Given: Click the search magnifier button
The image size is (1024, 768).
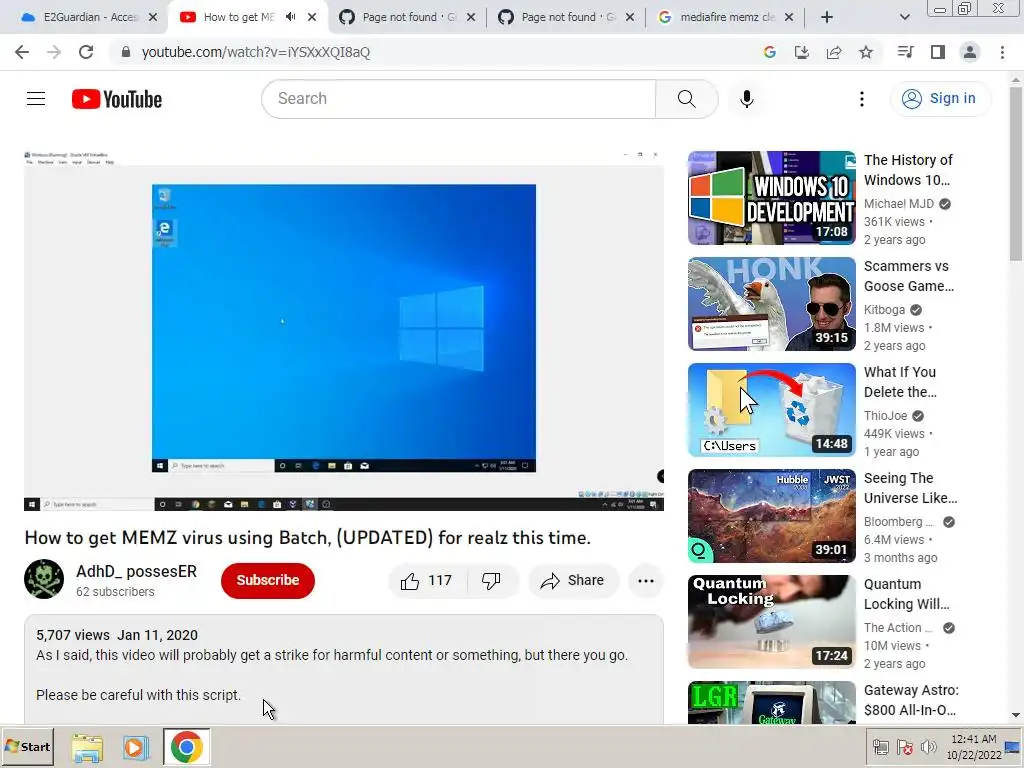Looking at the screenshot, I should (x=686, y=99).
